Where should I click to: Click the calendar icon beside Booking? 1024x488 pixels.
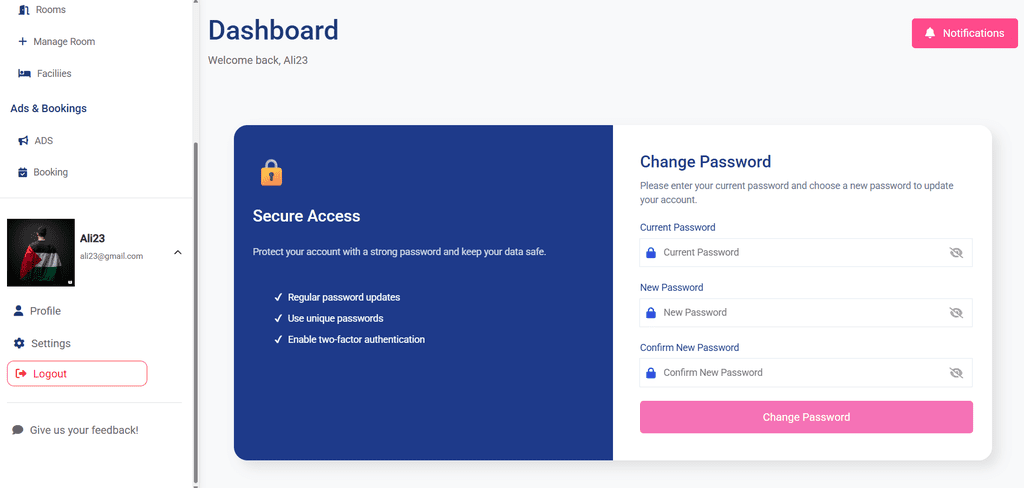23,173
